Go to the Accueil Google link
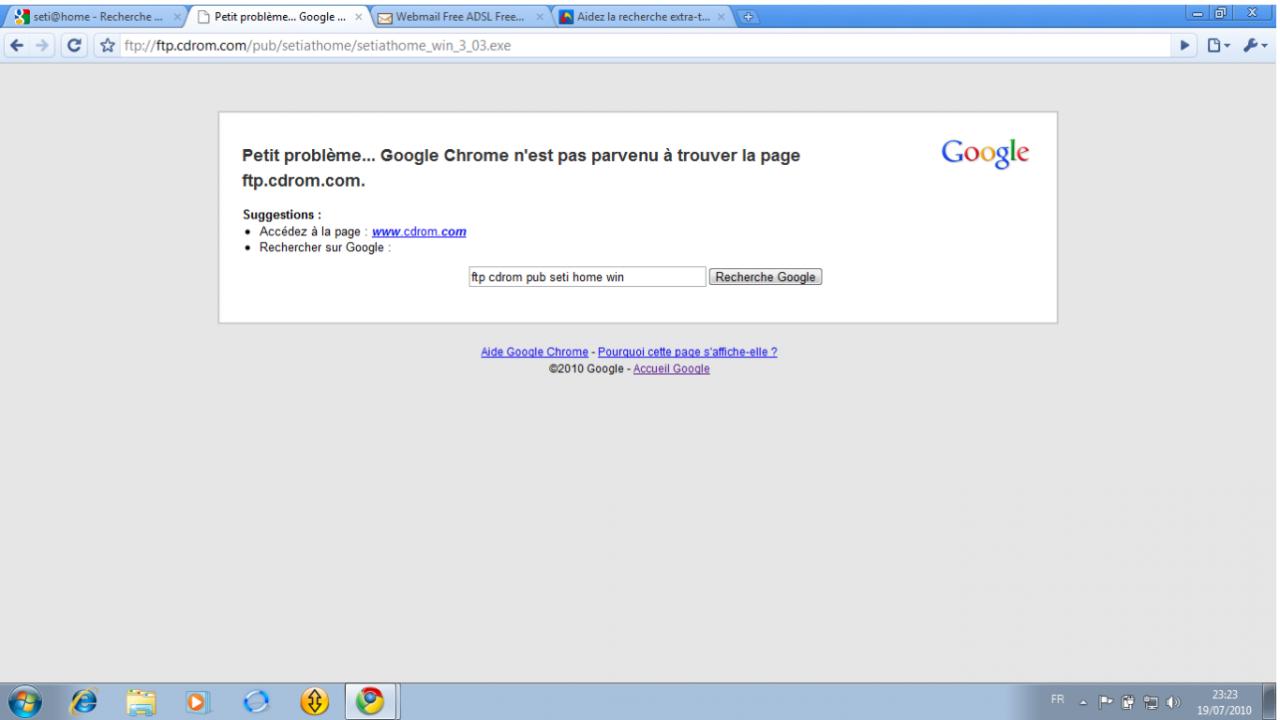This screenshot has width=1280, height=720. pyautogui.click(x=671, y=369)
